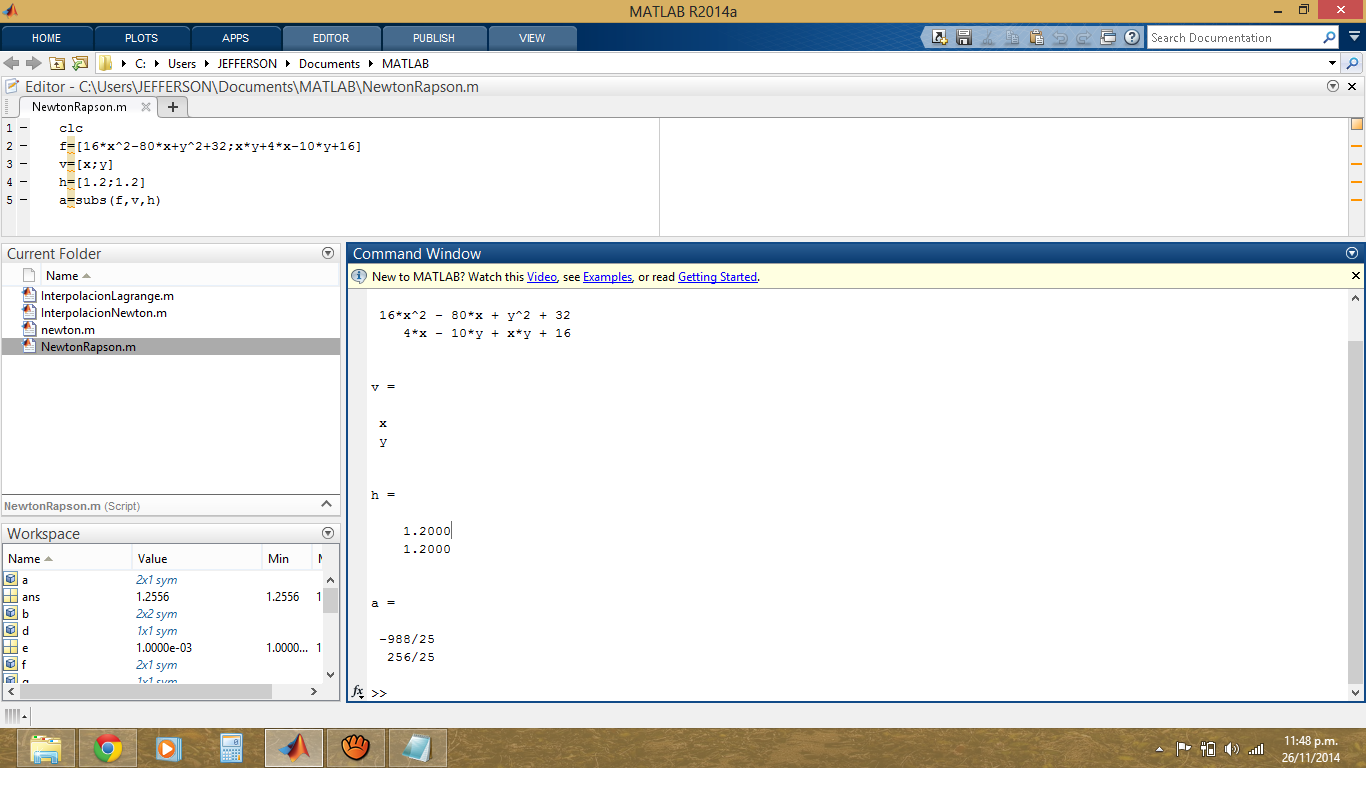1366x788 pixels.
Task: Open Editor panel actions dropdown
Action: tap(1333, 86)
